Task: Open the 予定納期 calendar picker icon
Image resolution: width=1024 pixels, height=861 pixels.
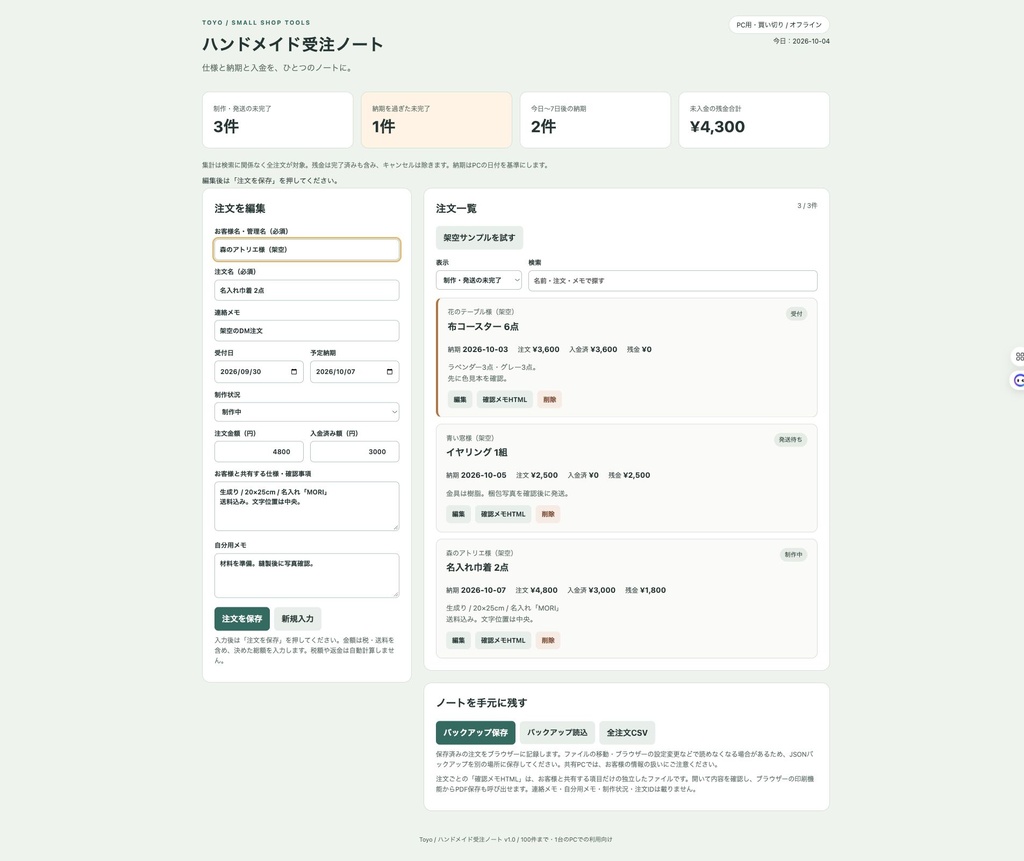Action: pos(390,372)
